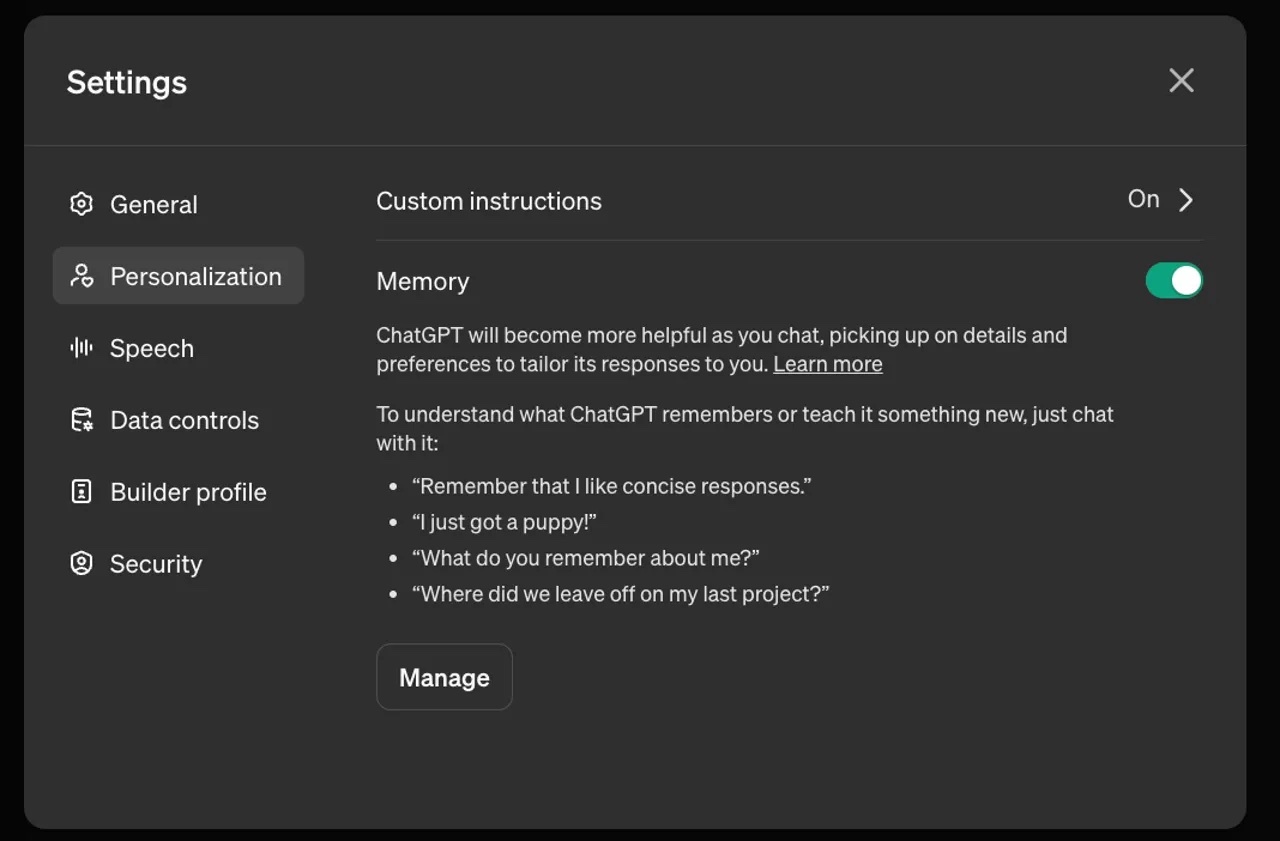Follow the "Learn more" link
Viewport: 1280px width, 841px height.
(828, 364)
